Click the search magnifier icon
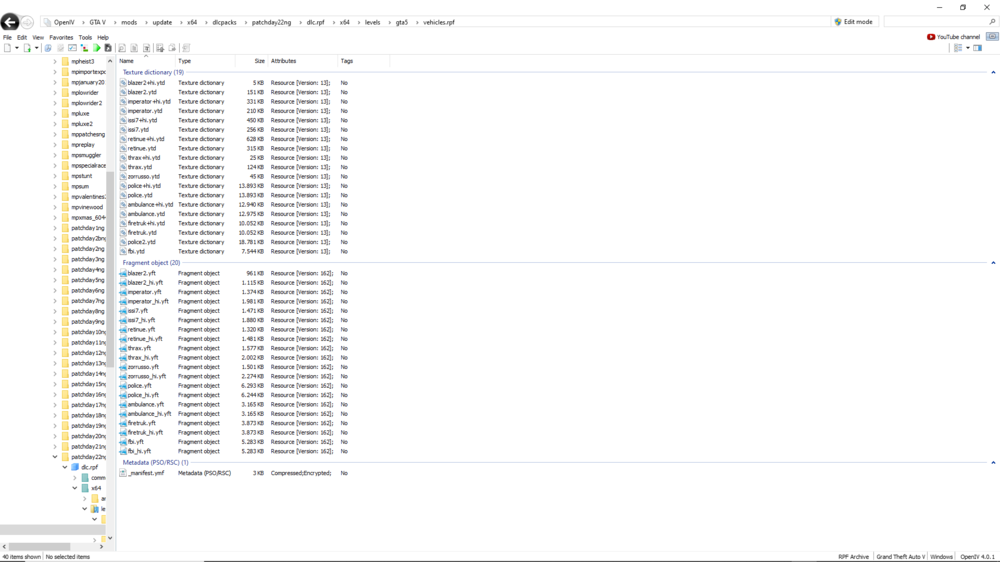This screenshot has width=1000, height=562. (x=992, y=22)
